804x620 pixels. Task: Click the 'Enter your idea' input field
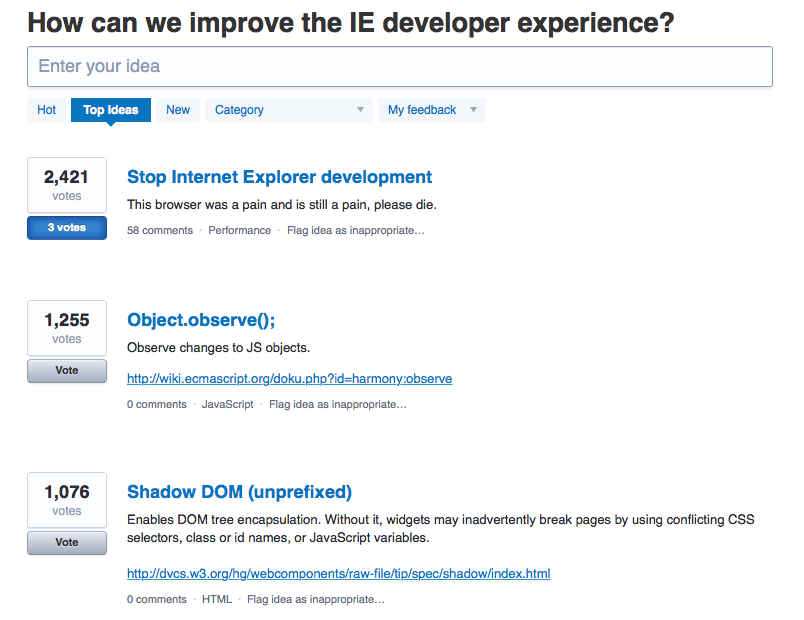pyautogui.click(x=399, y=67)
